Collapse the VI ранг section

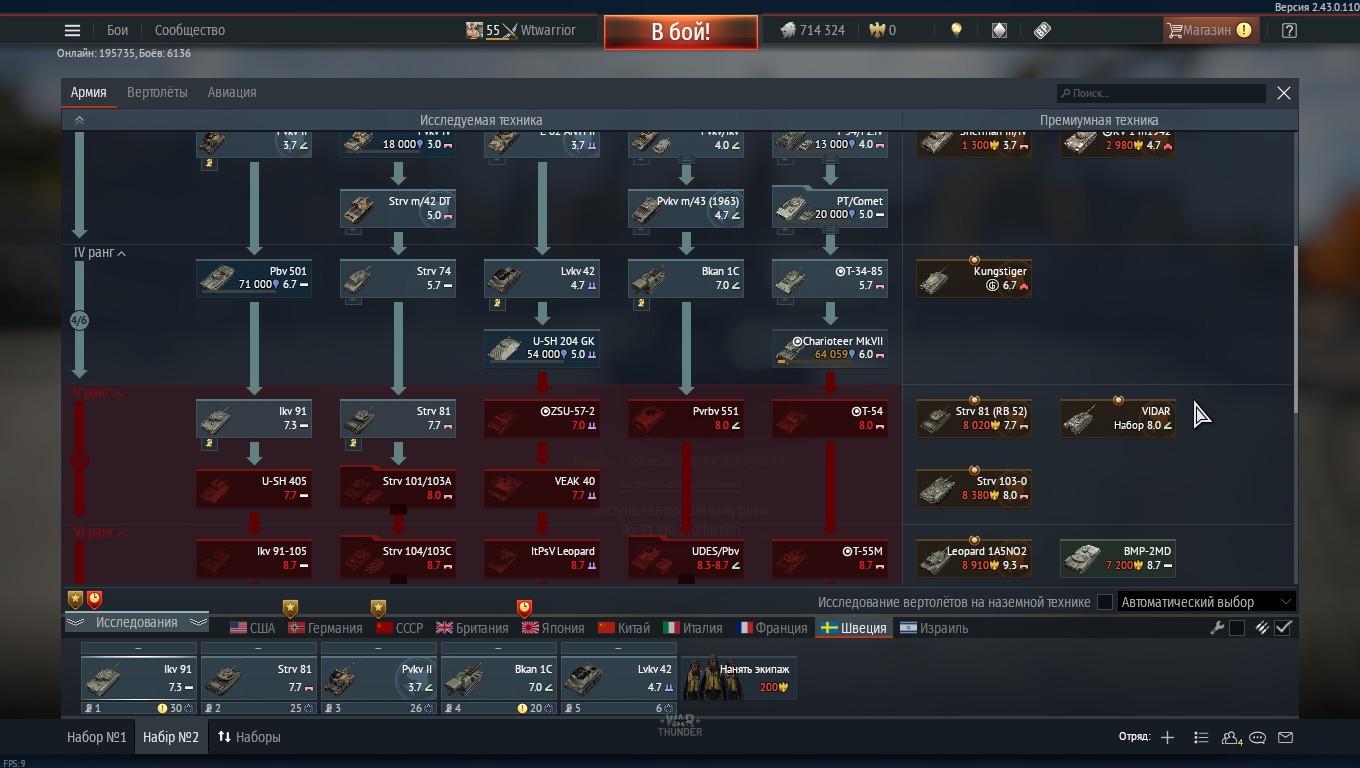[100, 533]
